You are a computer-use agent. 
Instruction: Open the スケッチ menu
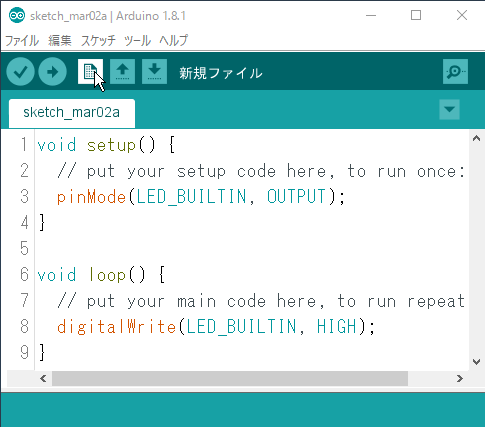(98, 41)
